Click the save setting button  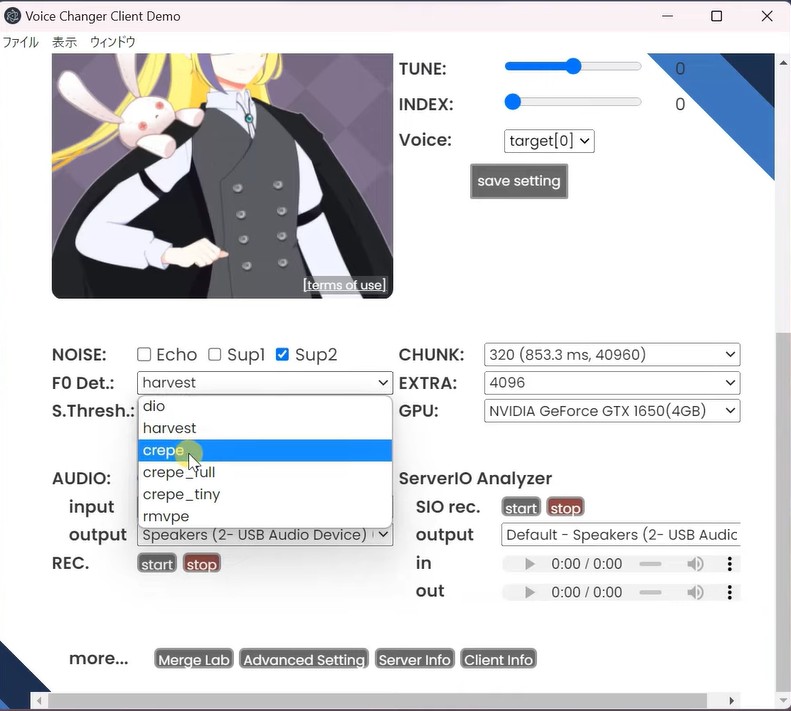point(519,181)
